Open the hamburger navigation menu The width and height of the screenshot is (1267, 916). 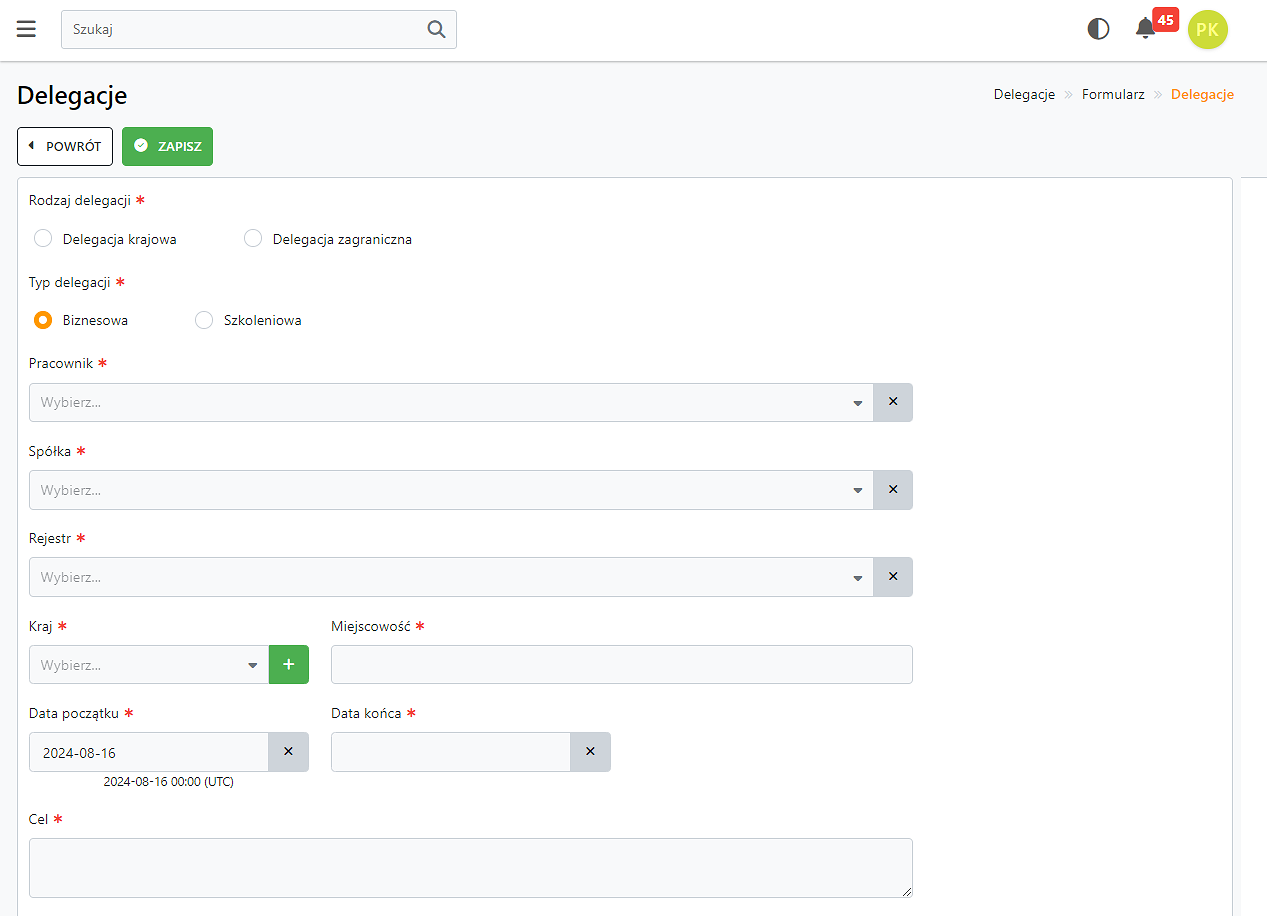coord(26,29)
